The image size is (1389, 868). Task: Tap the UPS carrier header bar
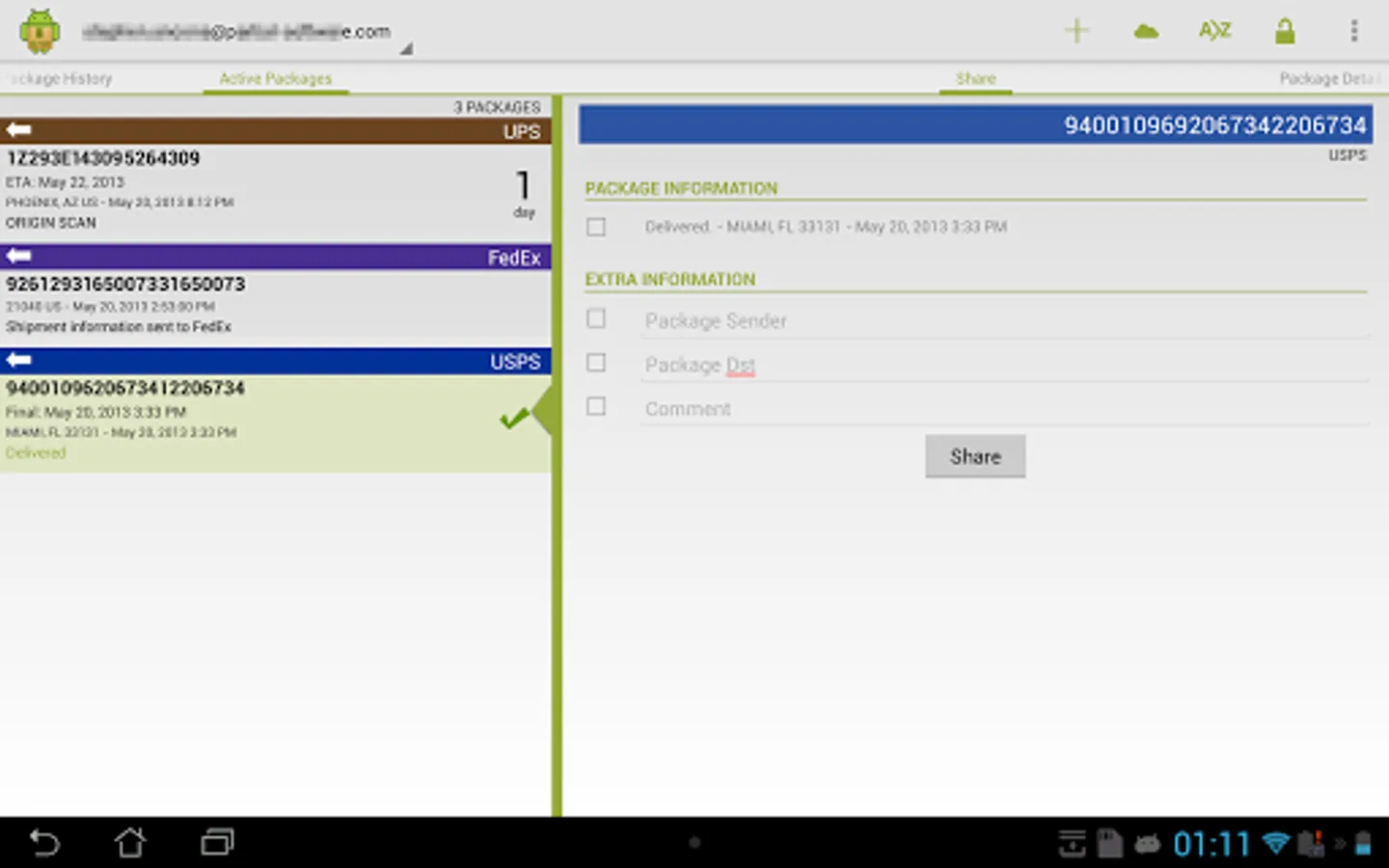click(x=276, y=131)
